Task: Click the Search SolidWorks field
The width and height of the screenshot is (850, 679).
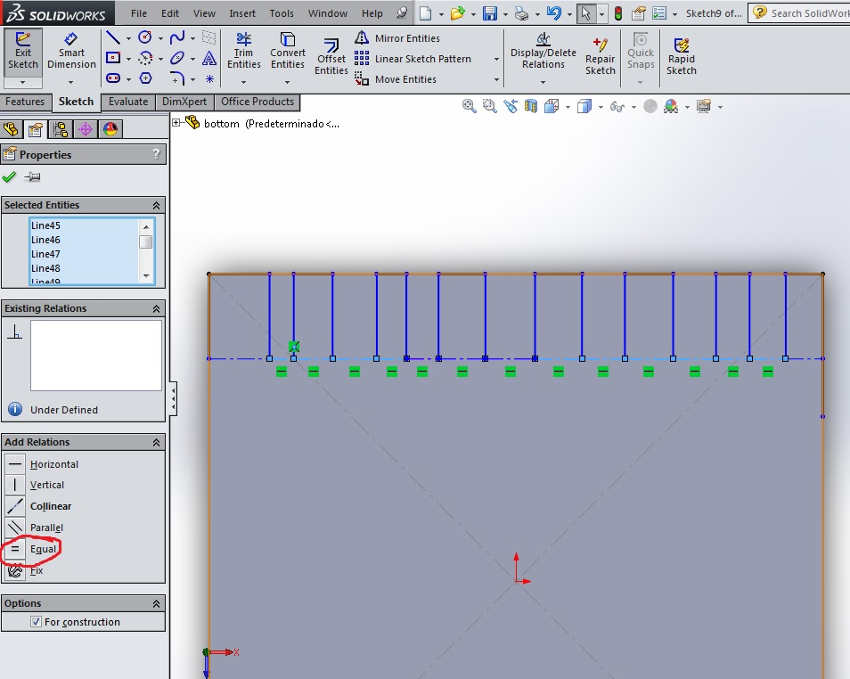Action: pos(809,13)
